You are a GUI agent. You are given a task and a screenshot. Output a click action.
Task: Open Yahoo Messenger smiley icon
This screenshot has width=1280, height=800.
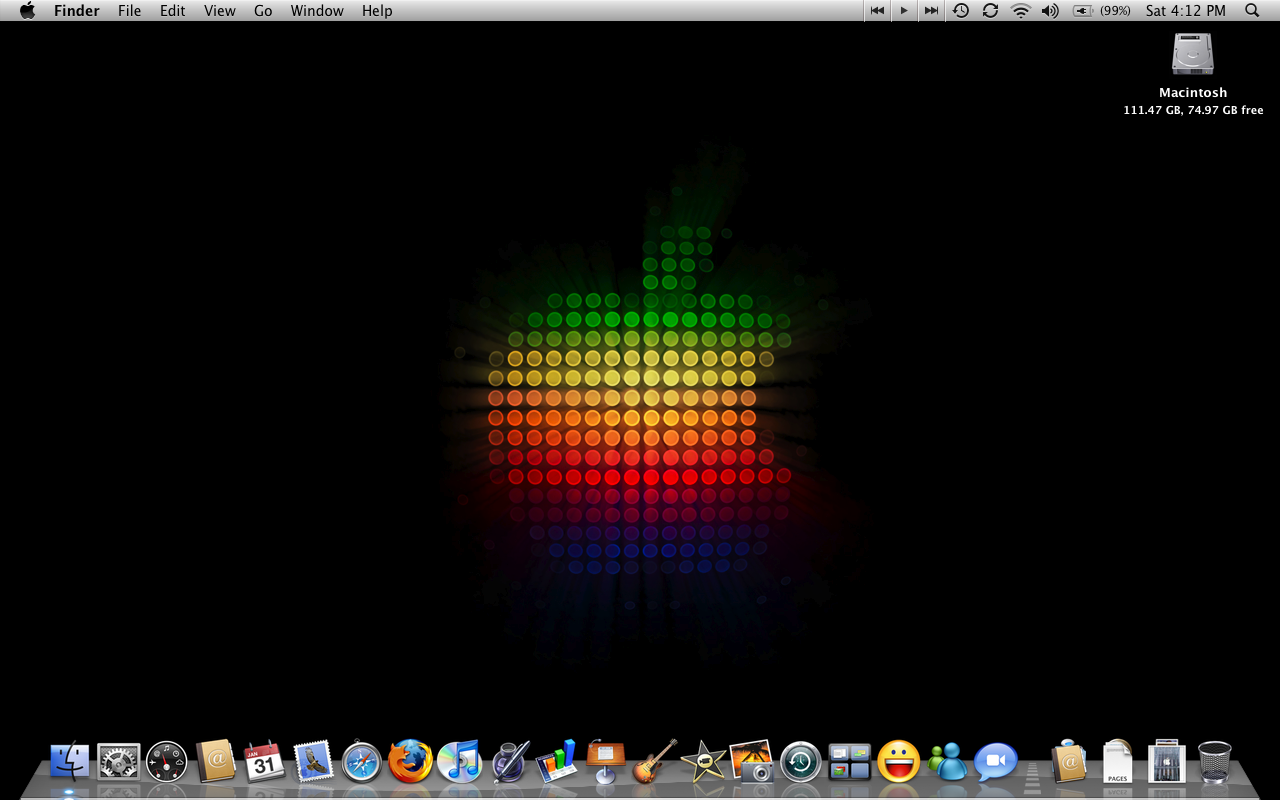898,762
